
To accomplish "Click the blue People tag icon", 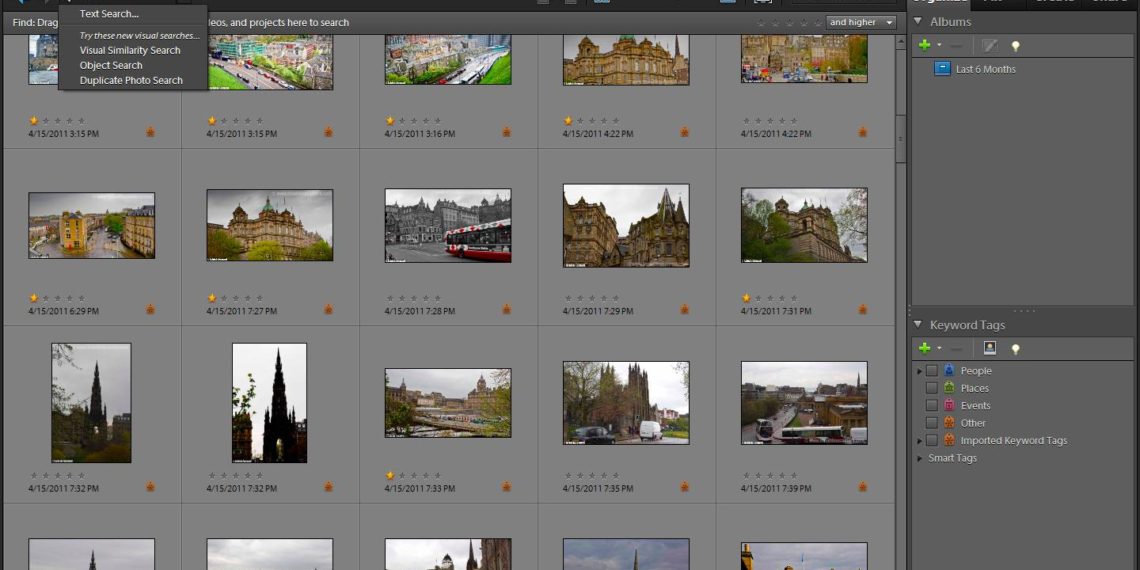I will click(949, 370).
